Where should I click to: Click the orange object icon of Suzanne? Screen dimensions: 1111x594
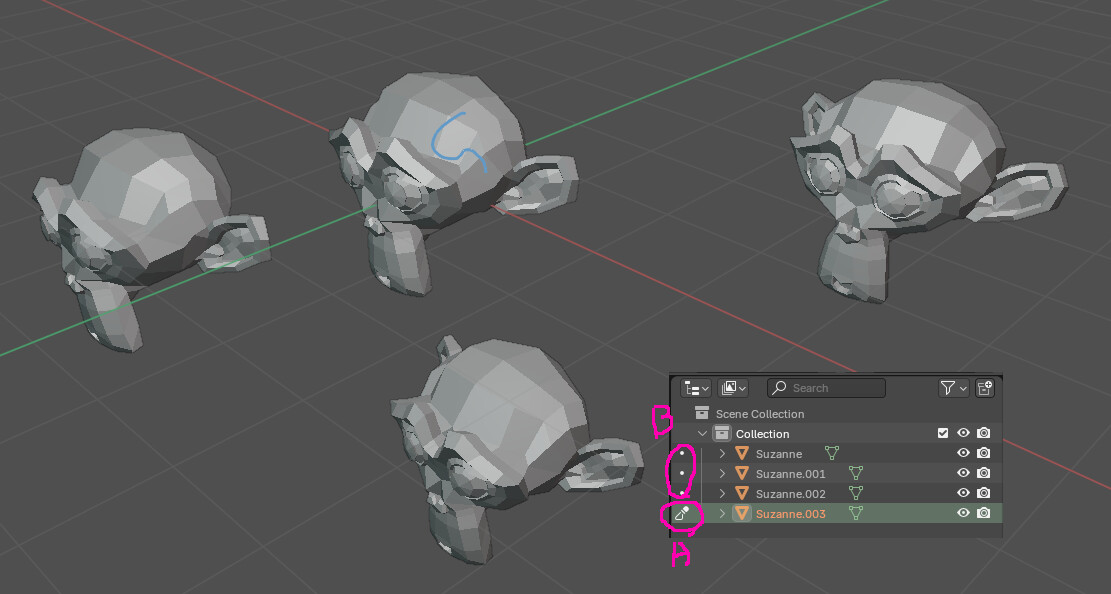click(x=742, y=453)
